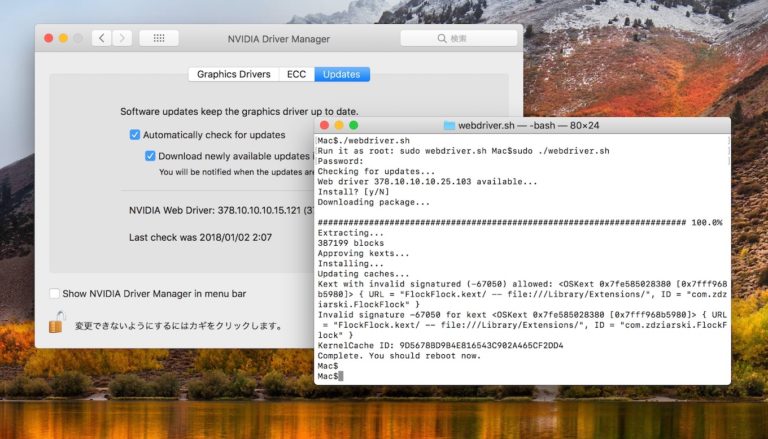Close the NVIDIA Driver Manager window
Viewport: 768px width, 439px height.
[46, 38]
